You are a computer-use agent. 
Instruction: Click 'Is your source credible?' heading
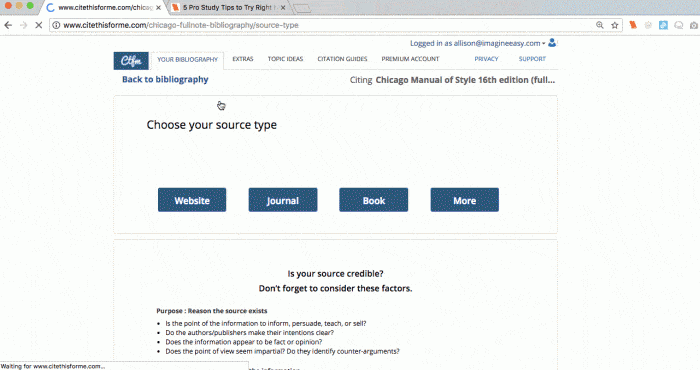pyautogui.click(x=335, y=274)
